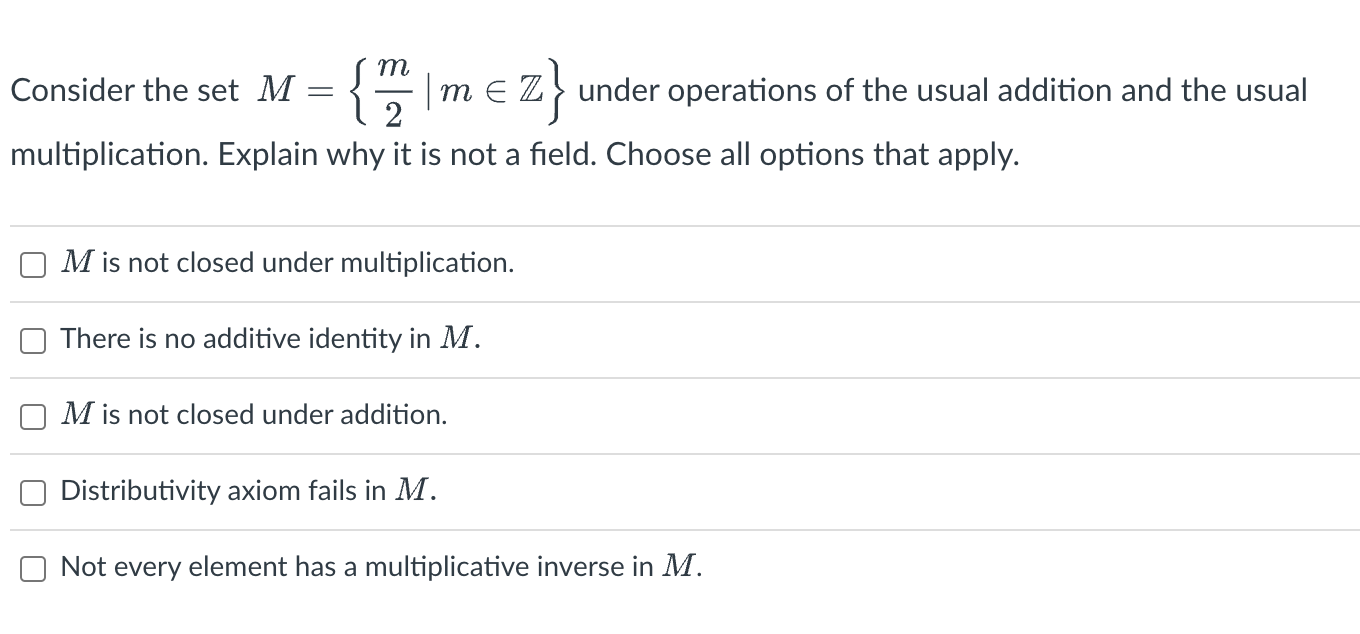1360x634 pixels.
Task: Check 'Distributivity axiom fails in M'
Action: coord(33,491)
